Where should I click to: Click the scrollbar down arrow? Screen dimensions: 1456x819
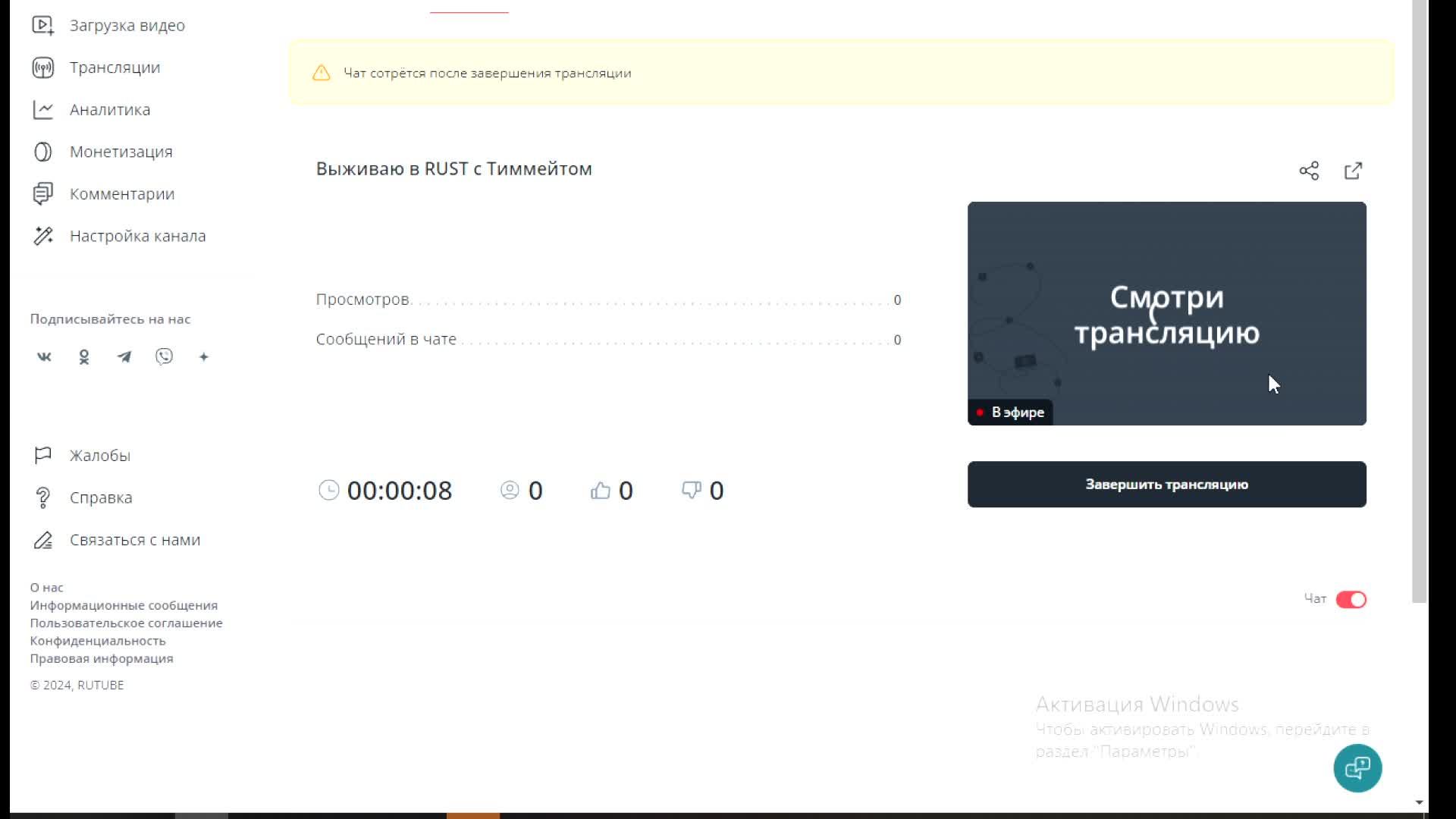click(x=1420, y=802)
